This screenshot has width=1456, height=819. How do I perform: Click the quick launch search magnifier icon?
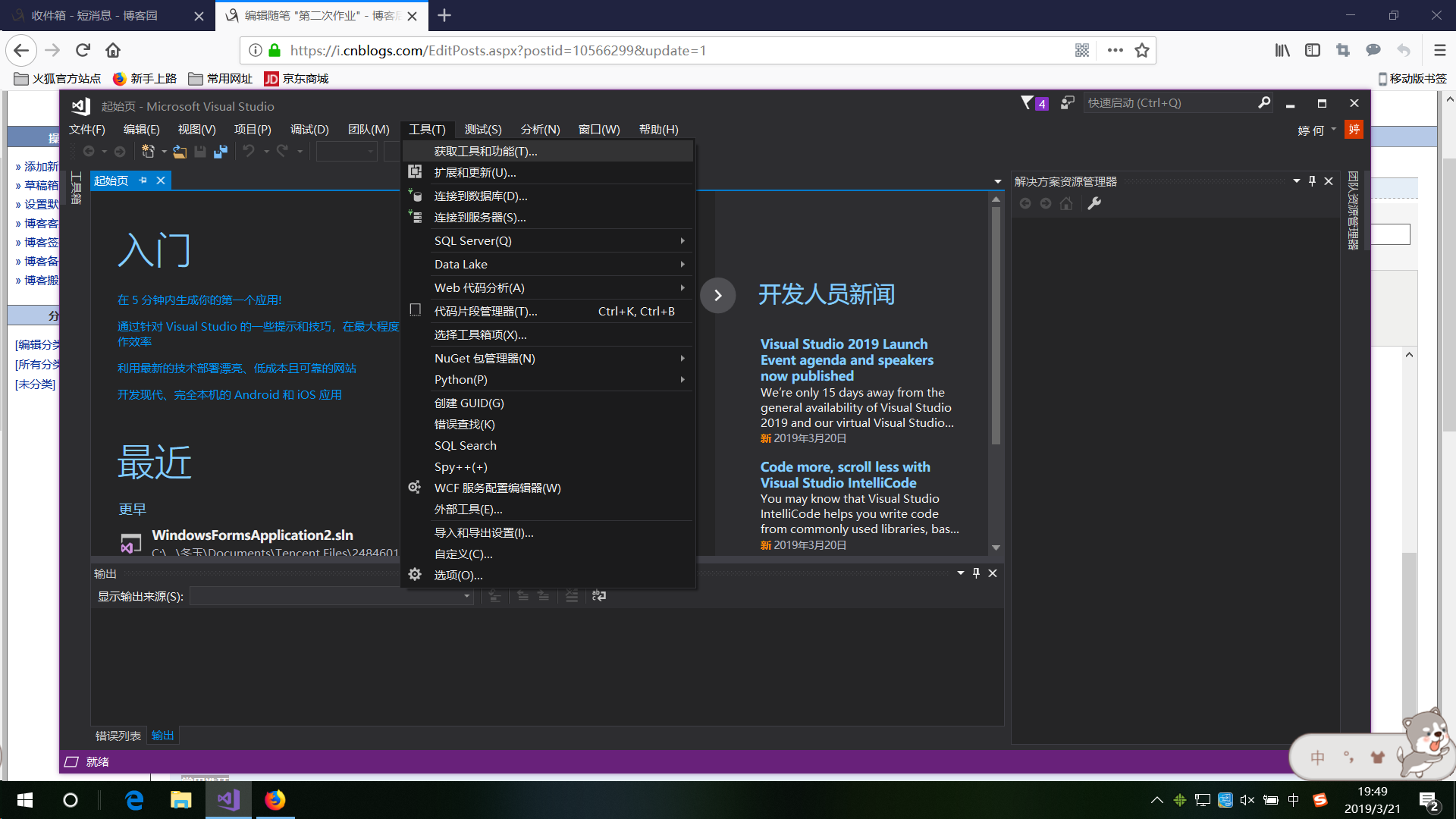point(1264,102)
